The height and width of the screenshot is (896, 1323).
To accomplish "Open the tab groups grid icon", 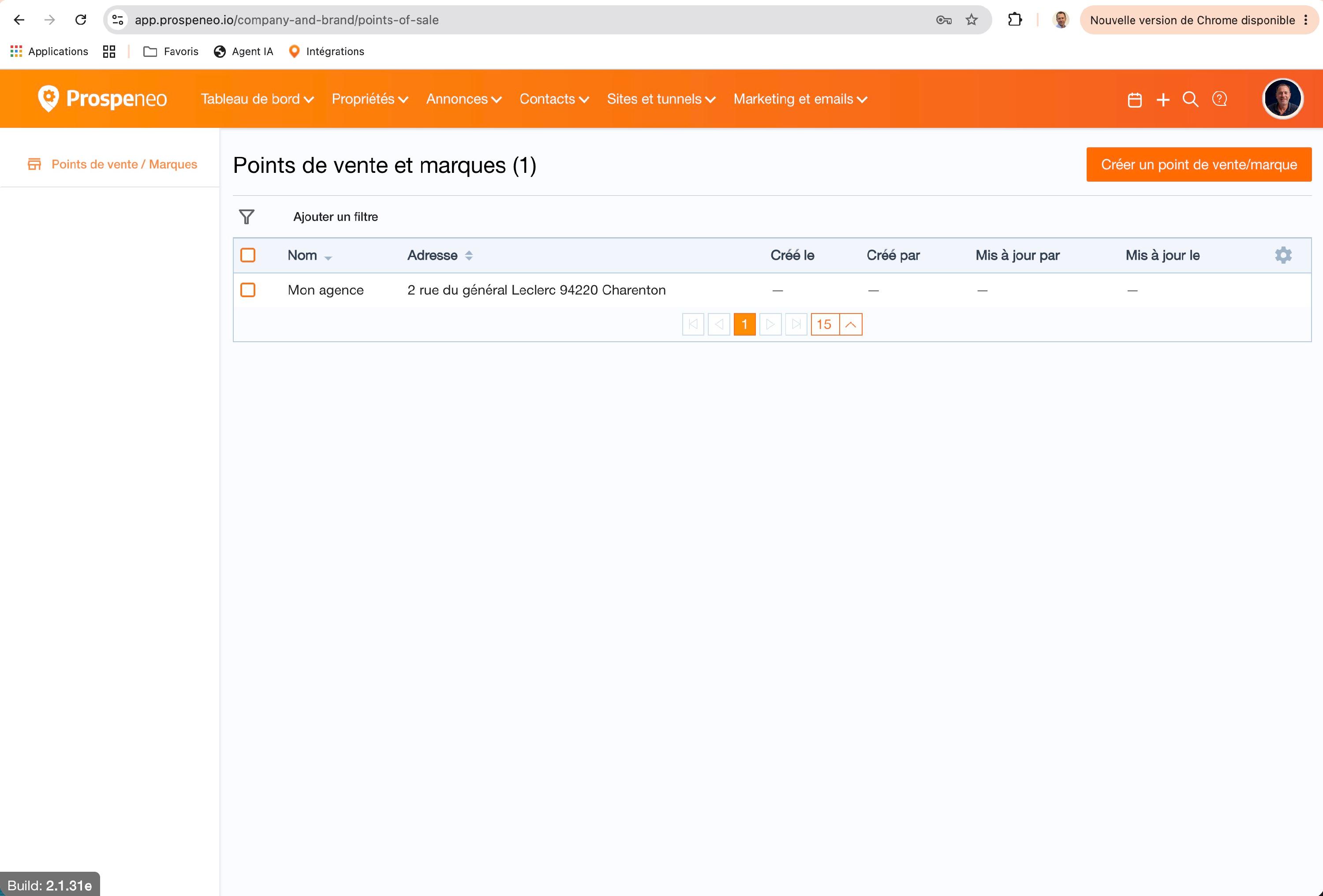I will point(109,51).
